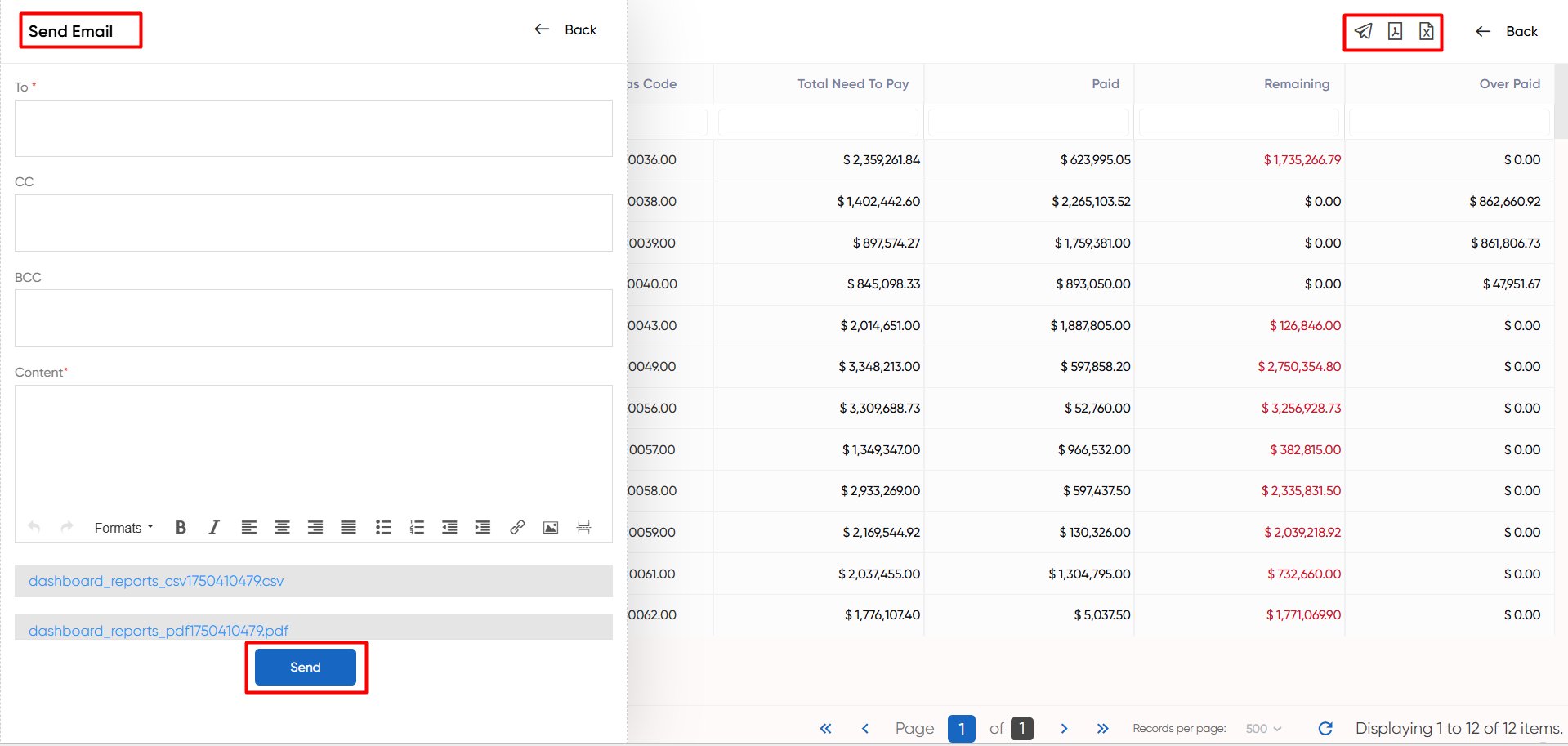Focus the To recipients field

pos(314,128)
